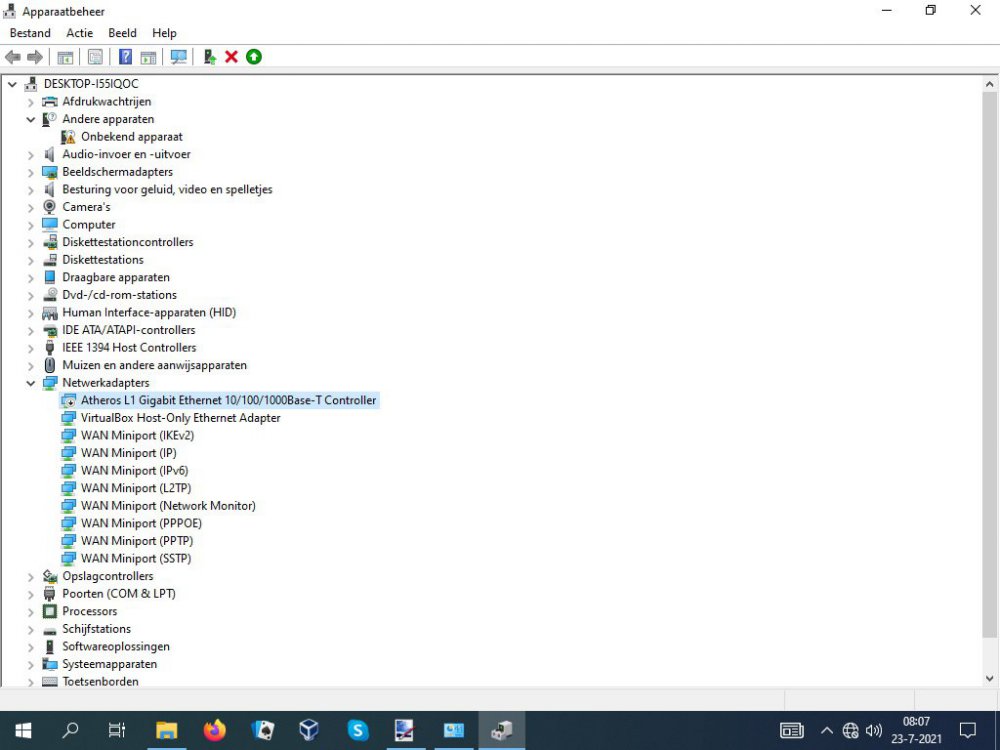Click the volume speaker tray icon
The height and width of the screenshot is (750, 1000).
click(874, 730)
